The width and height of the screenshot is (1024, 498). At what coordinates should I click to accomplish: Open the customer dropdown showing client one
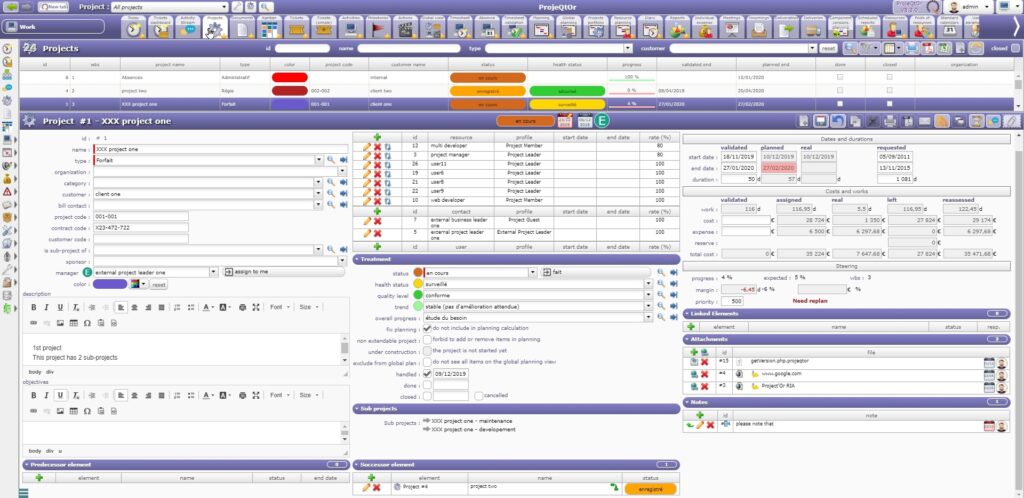[319, 195]
